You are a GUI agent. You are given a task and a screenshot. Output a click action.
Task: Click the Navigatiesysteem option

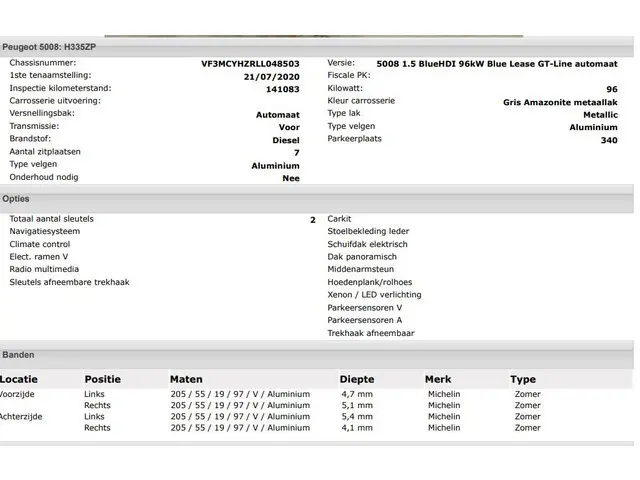pos(46,231)
